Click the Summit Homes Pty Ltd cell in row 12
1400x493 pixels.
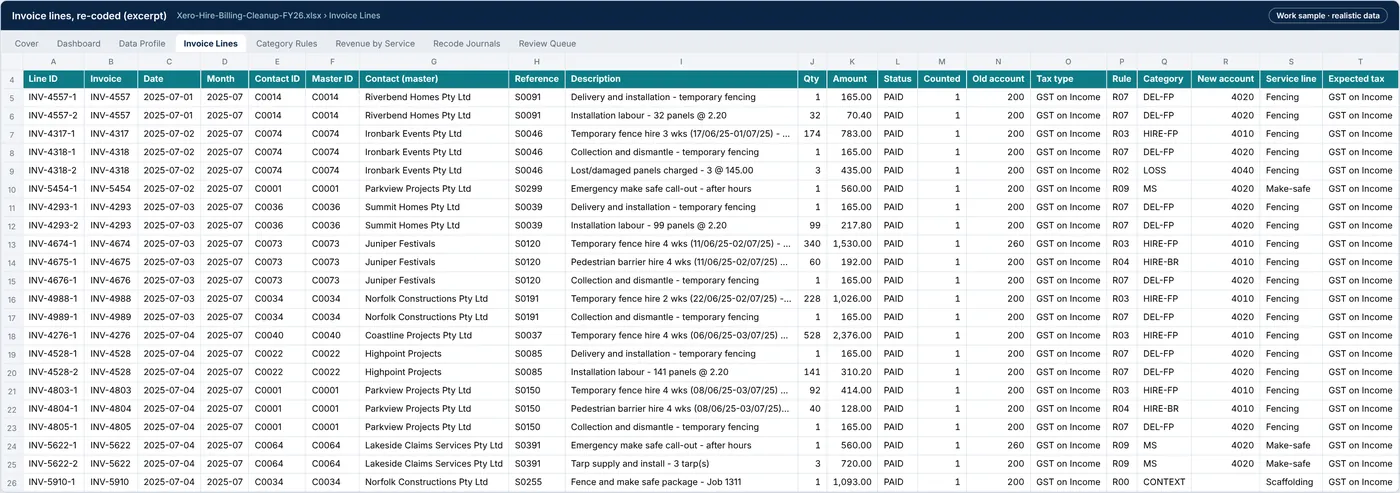(x=434, y=226)
